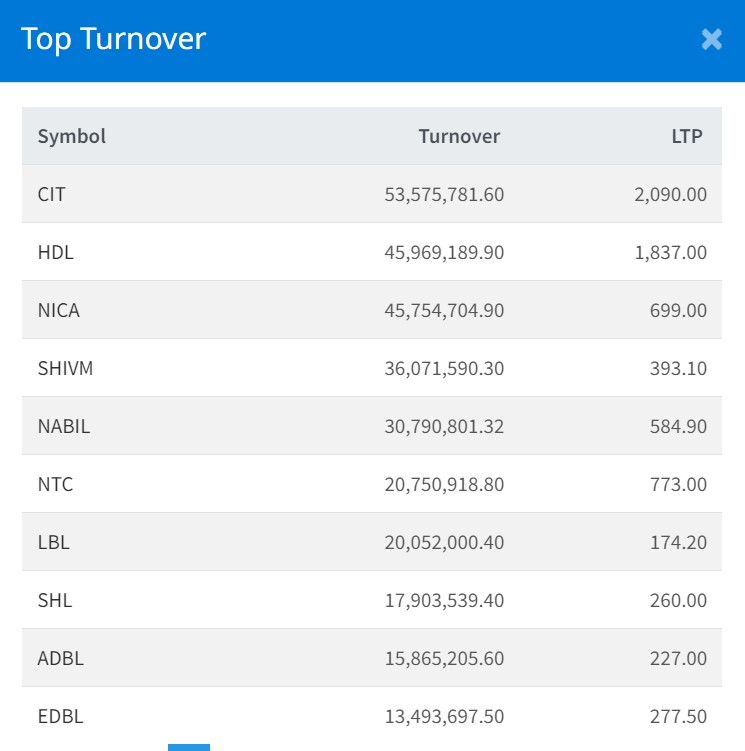745x751 pixels.
Task: Click the LTP column header
Action: pyautogui.click(x=687, y=136)
